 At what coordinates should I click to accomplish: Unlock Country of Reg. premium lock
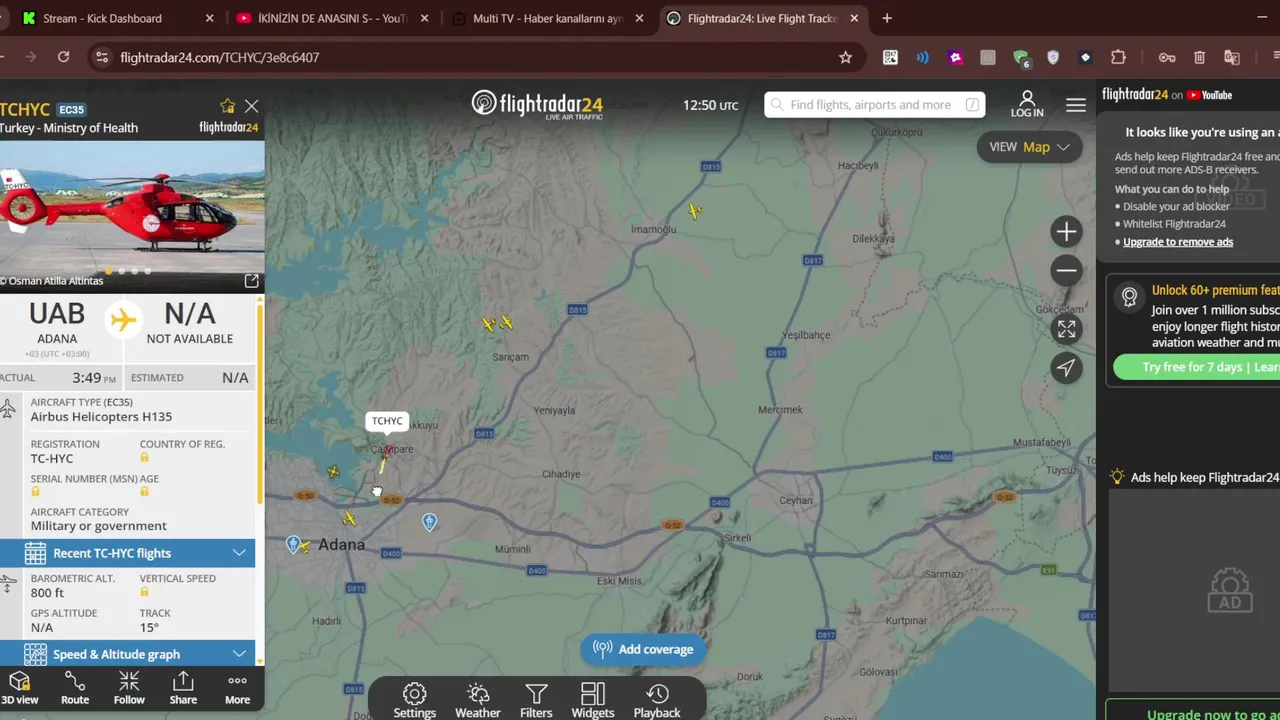coord(145,458)
